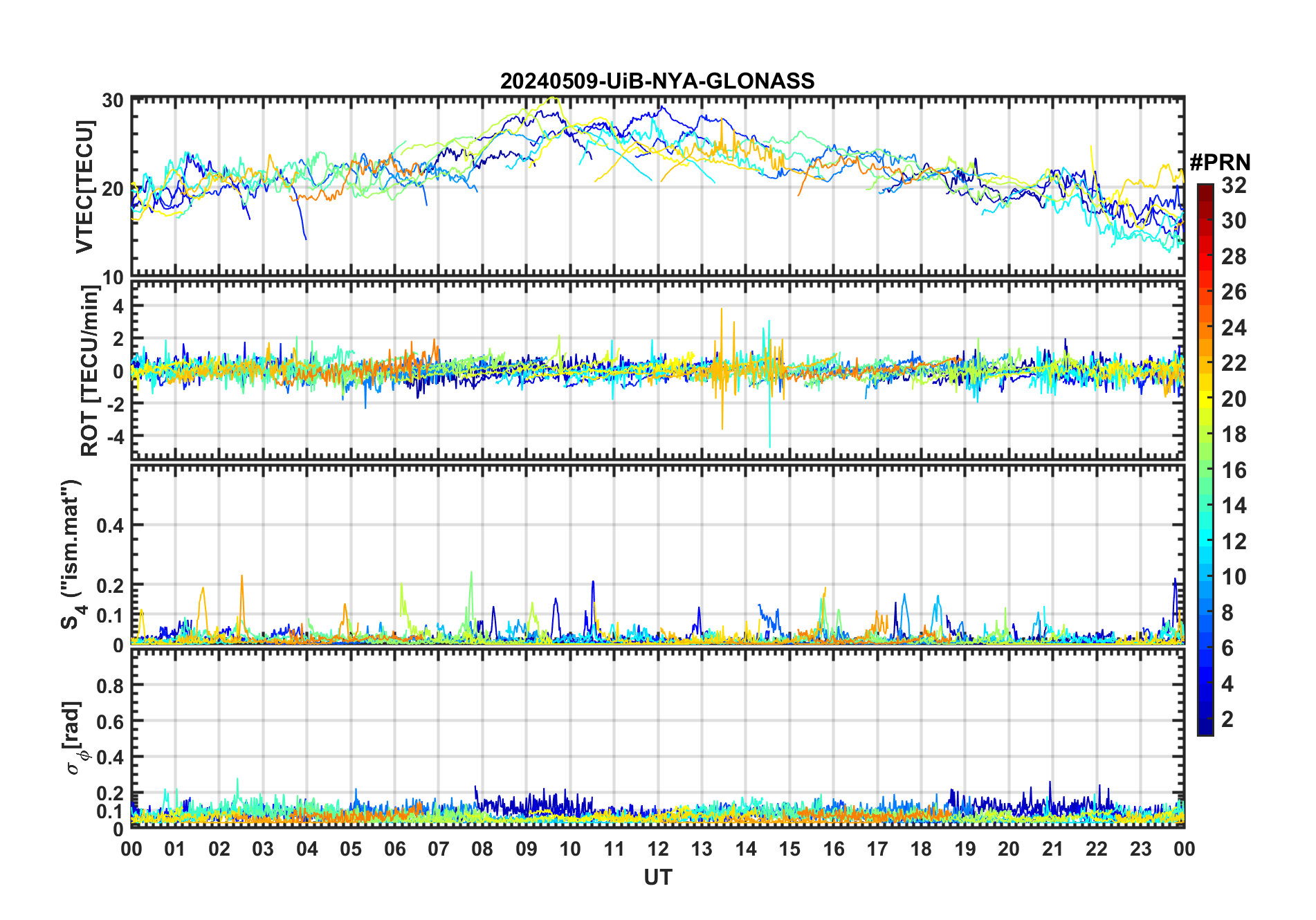Select the UT x-axis label
Image resolution: width=1316 pixels, height=920 pixels.
tap(657, 877)
